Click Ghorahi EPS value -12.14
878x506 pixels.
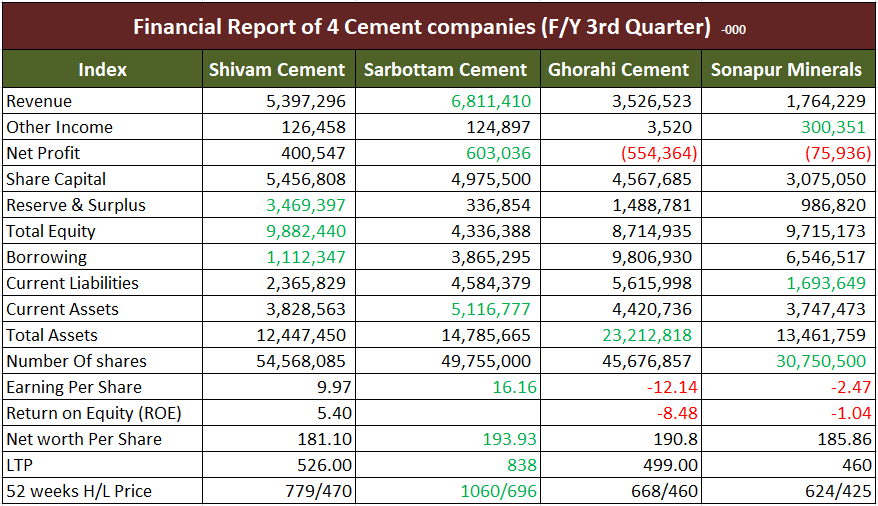point(672,387)
